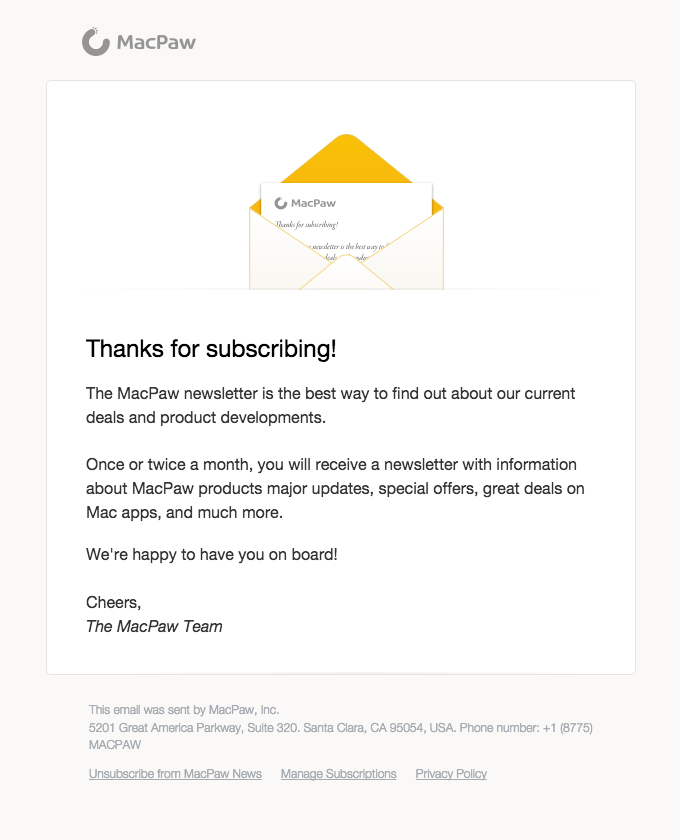Image resolution: width=680 pixels, height=840 pixels.
Task: Open the 'Manage Subscriptions' link
Action: click(x=338, y=774)
